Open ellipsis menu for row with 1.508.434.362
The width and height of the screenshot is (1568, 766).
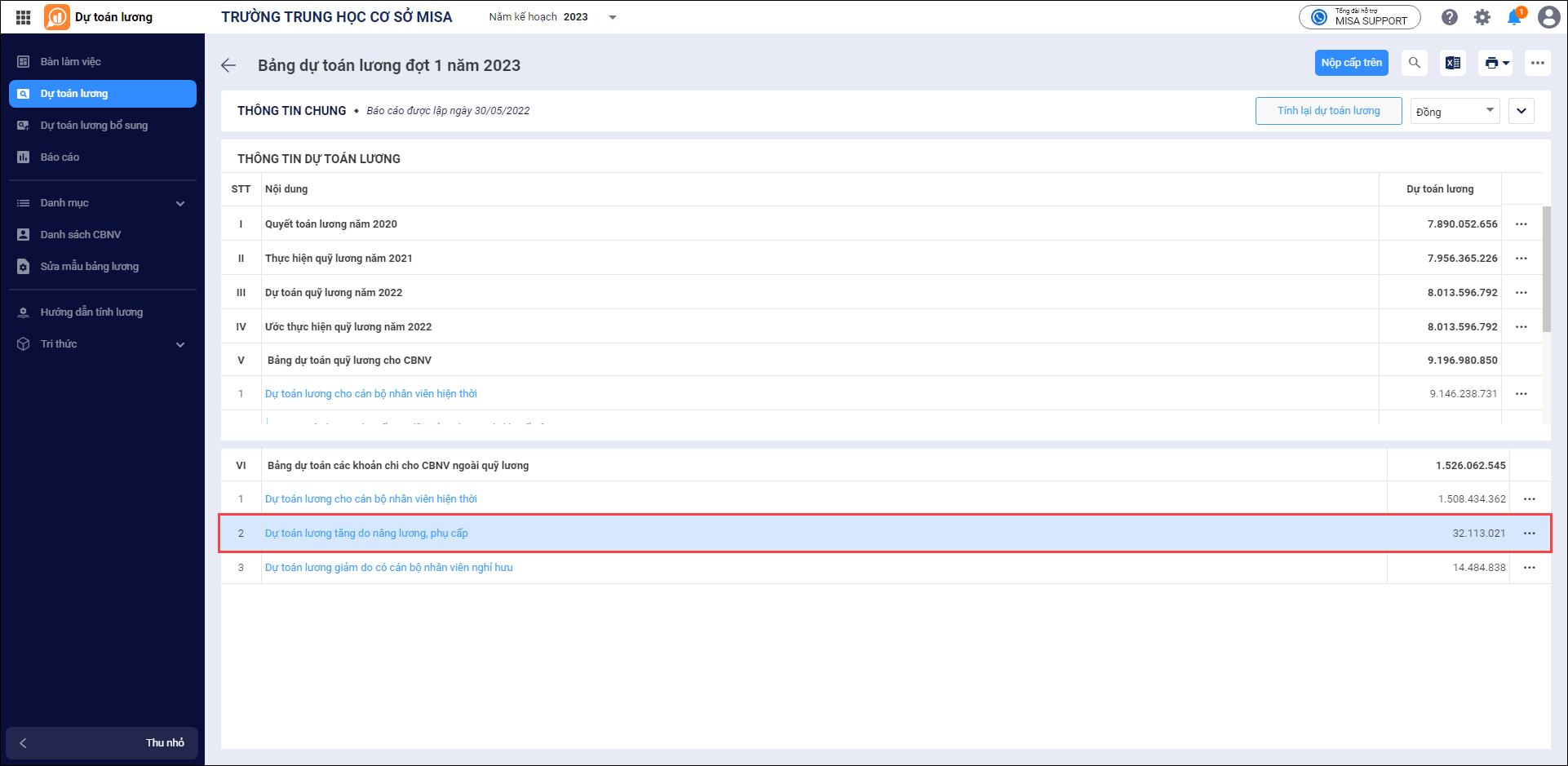point(1530,499)
